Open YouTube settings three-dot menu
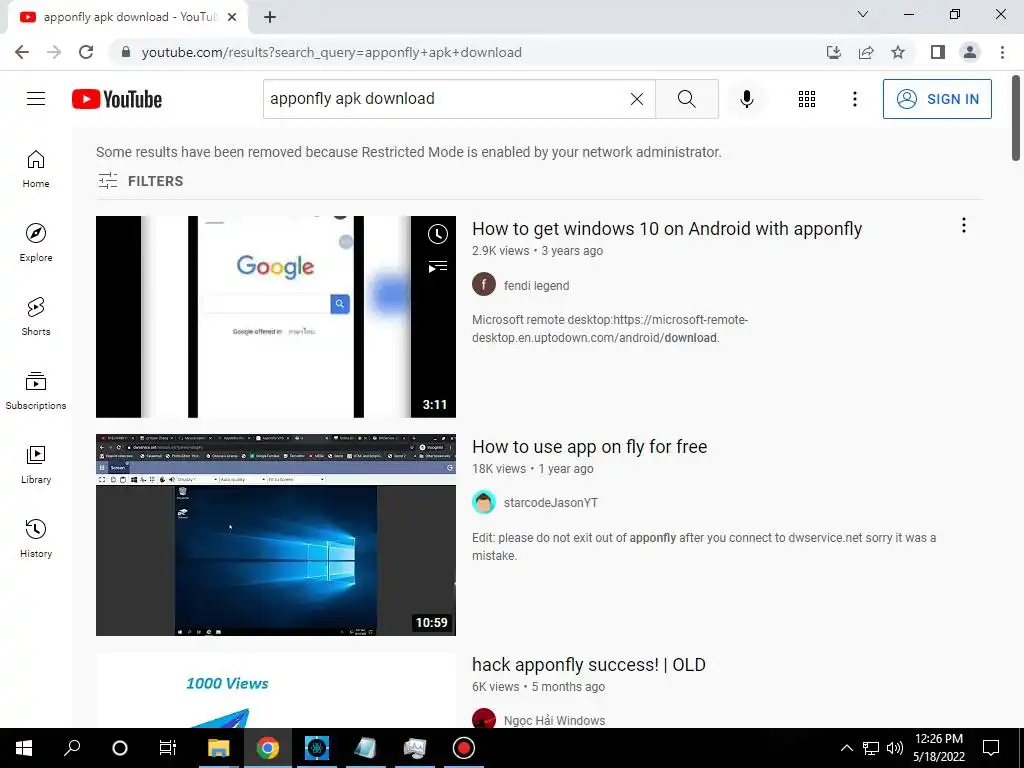The image size is (1024, 768). click(855, 99)
